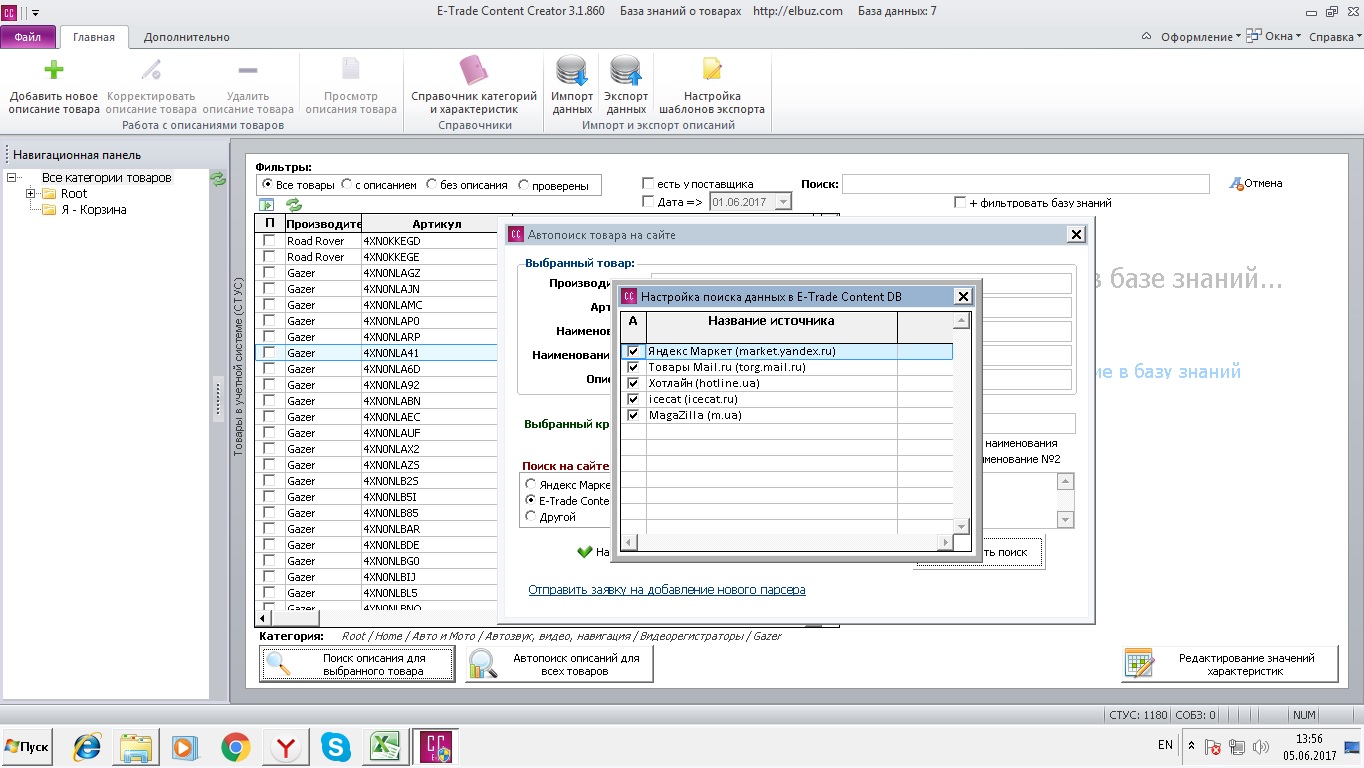Viewport: 1364px width, 768px height.
Task: Click 'Редактирование значений характеристик' button
Action: pos(1231,665)
